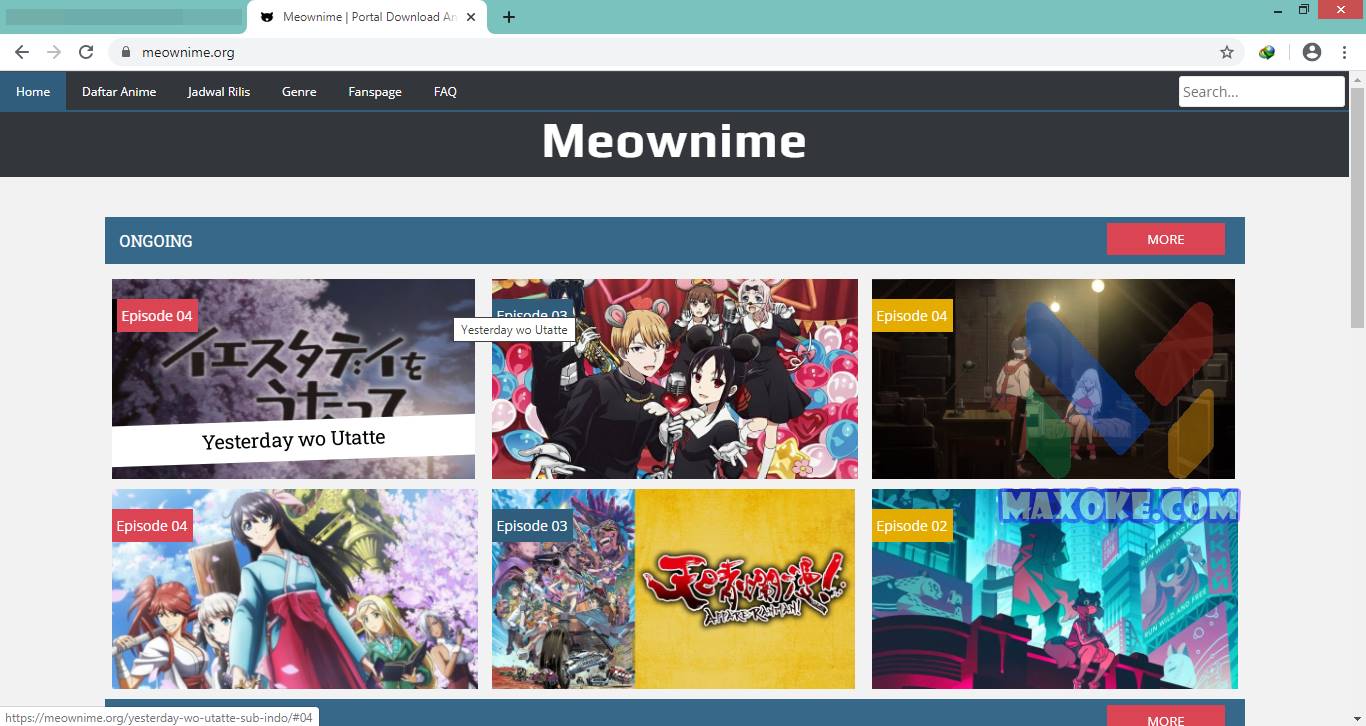Open the Genre menu item
Screen dimensions: 1366x726
[299, 91]
